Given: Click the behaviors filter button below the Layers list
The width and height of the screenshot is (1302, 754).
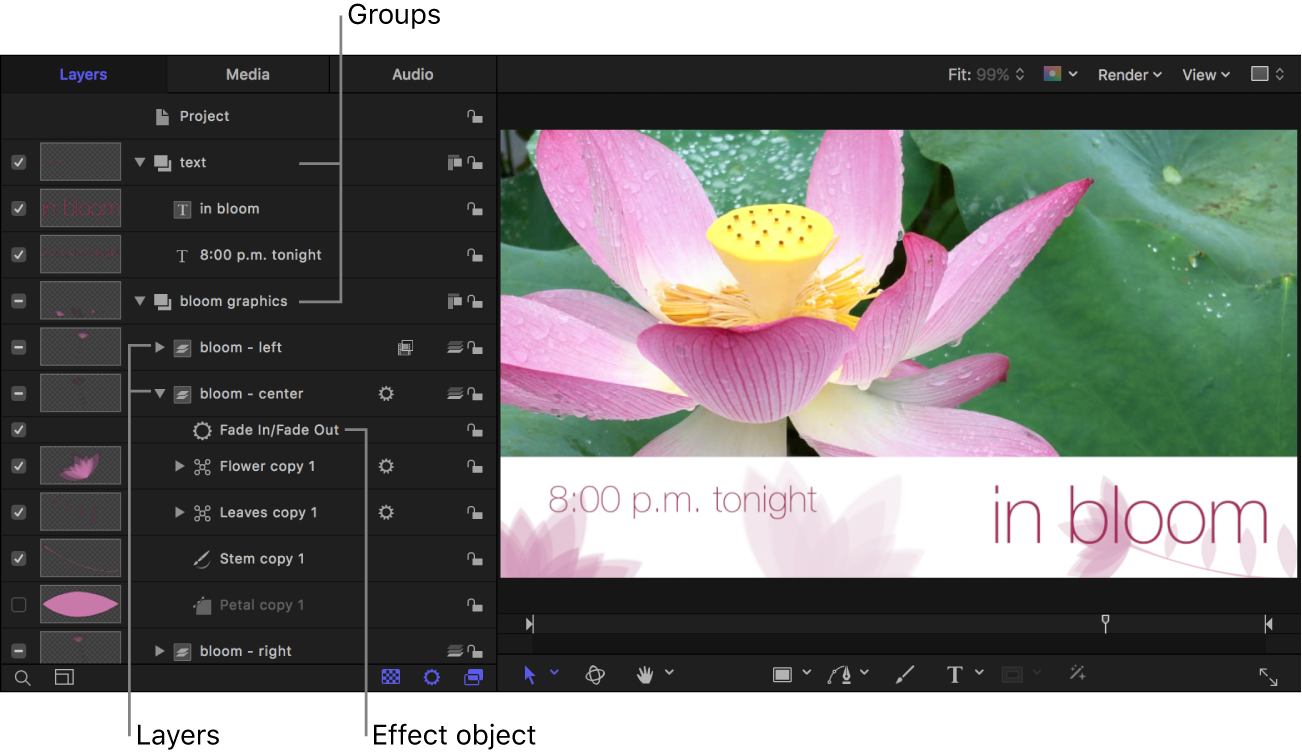Looking at the screenshot, I should [432, 677].
